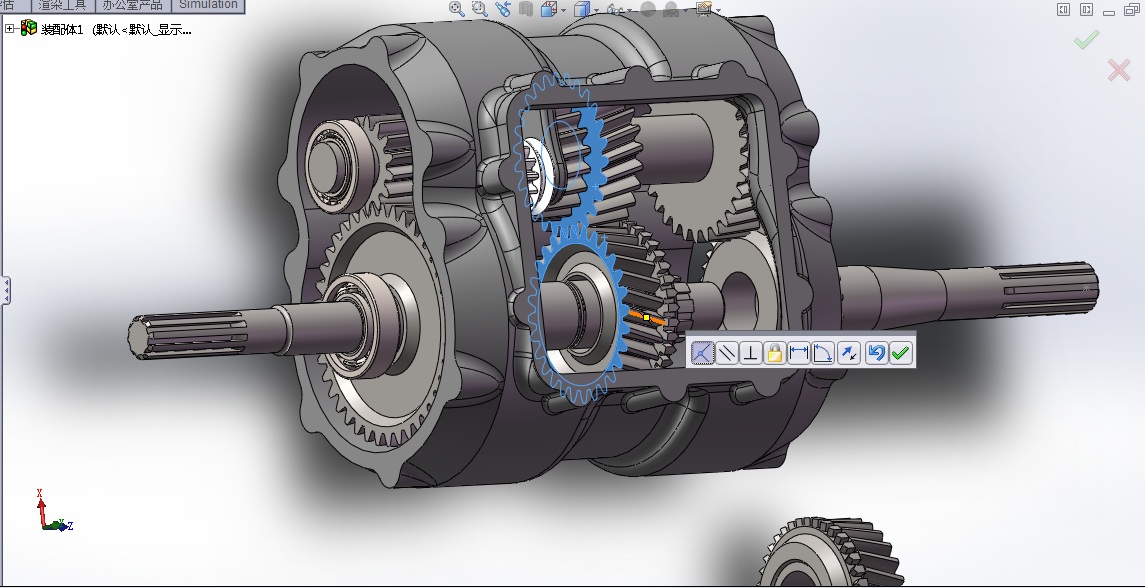Select 装配体1 assembly name in tree
The height and width of the screenshot is (588, 1145).
click(62, 29)
